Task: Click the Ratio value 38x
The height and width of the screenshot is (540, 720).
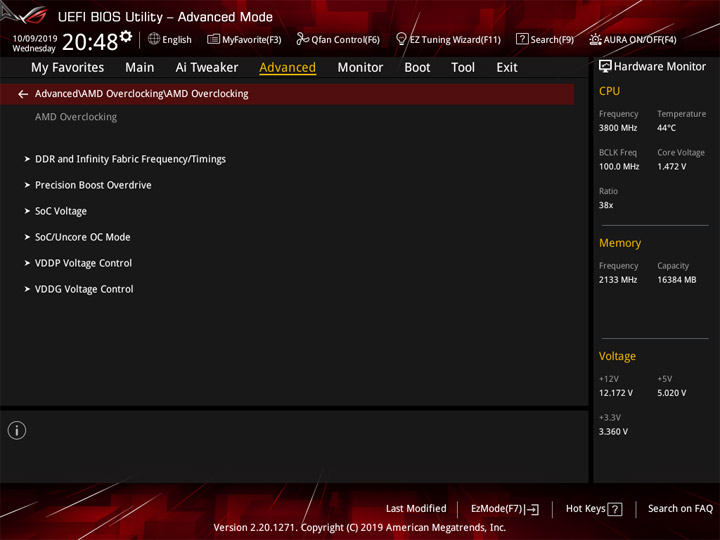Action: coord(606,205)
